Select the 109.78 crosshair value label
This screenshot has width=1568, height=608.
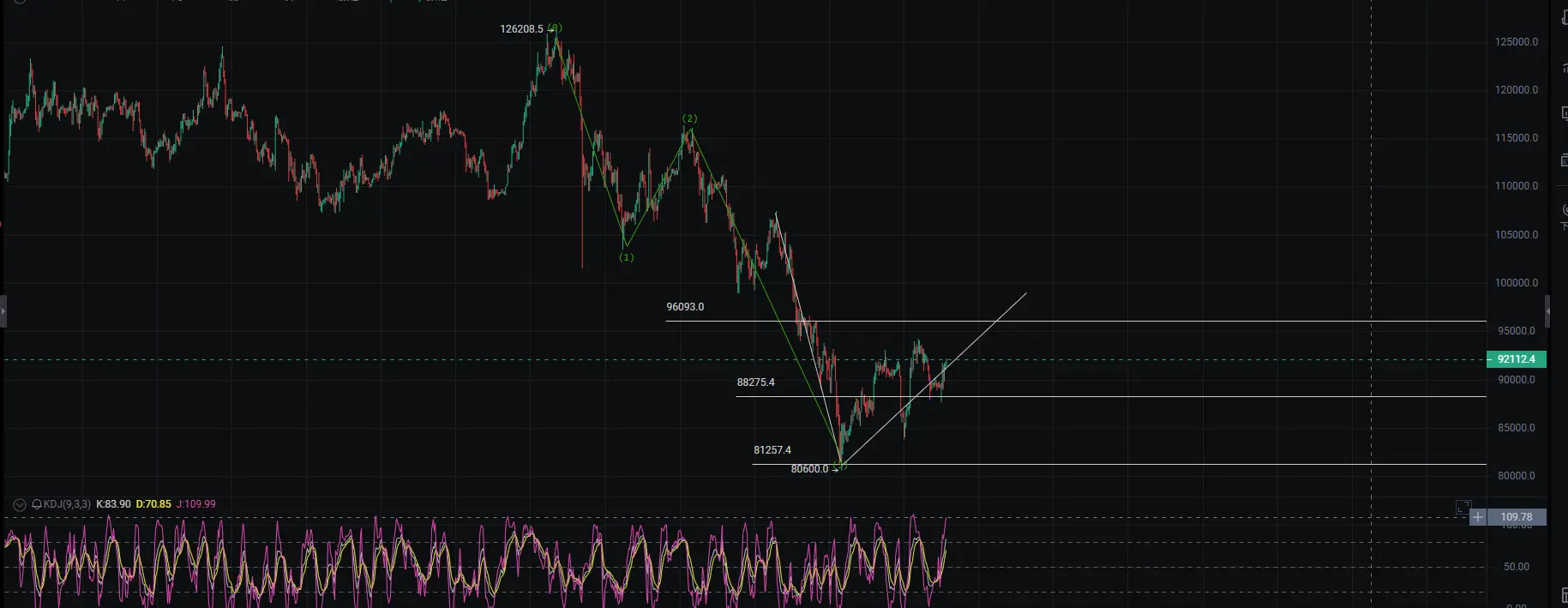coord(1516,517)
